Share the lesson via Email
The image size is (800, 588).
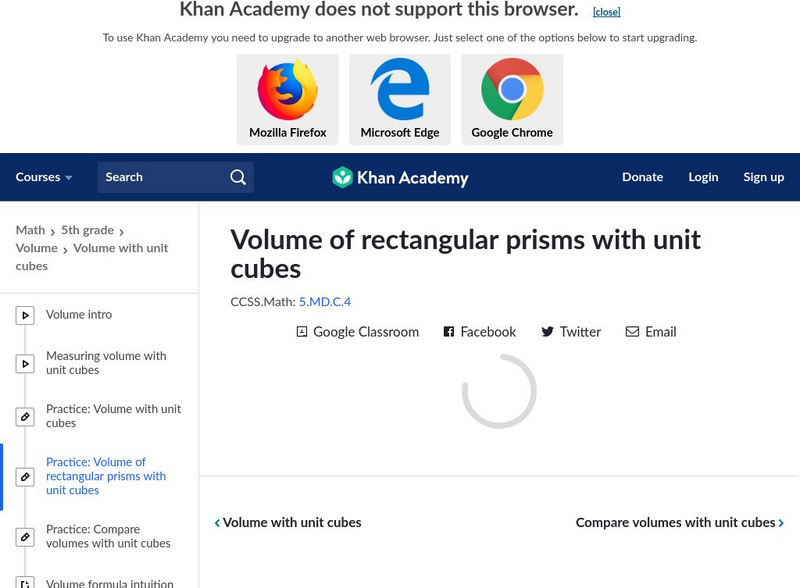[651, 332]
